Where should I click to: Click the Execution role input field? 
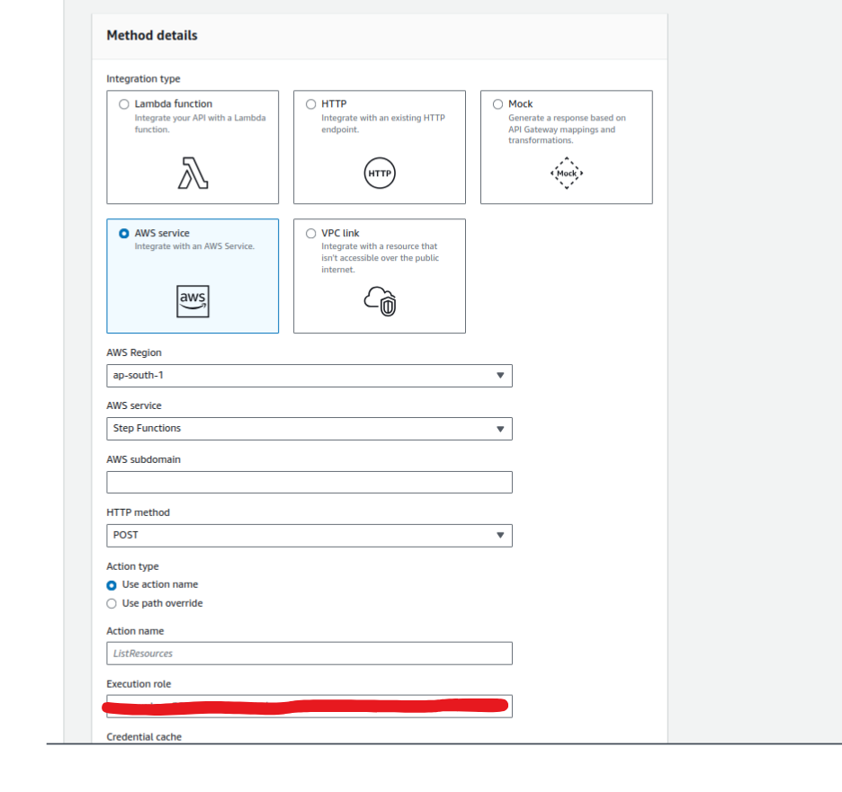pos(309,706)
